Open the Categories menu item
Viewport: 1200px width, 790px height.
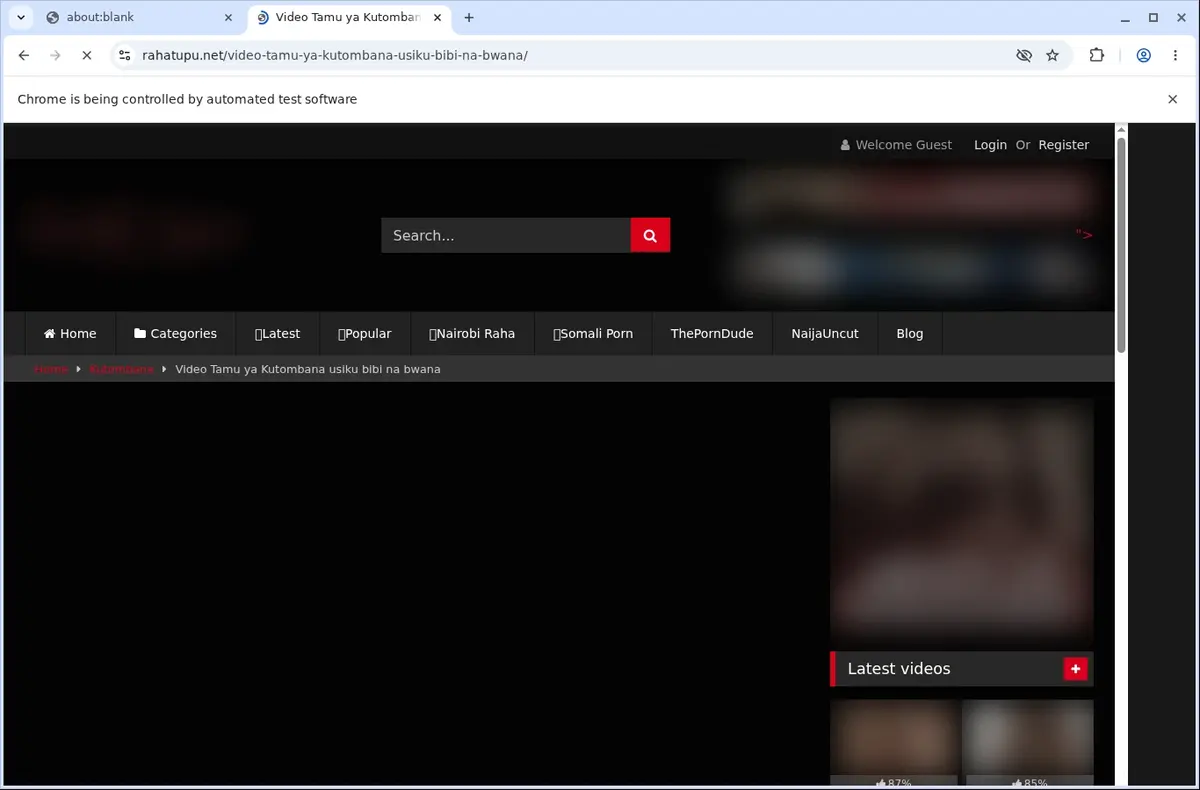[175, 333]
